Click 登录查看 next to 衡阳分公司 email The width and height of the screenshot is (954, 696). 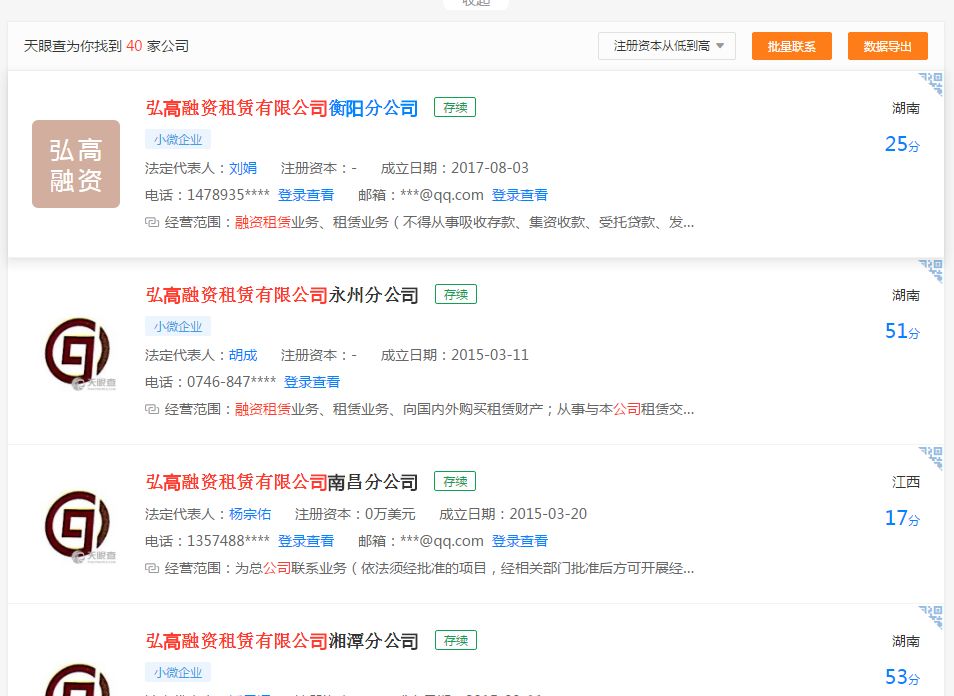coord(520,195)
